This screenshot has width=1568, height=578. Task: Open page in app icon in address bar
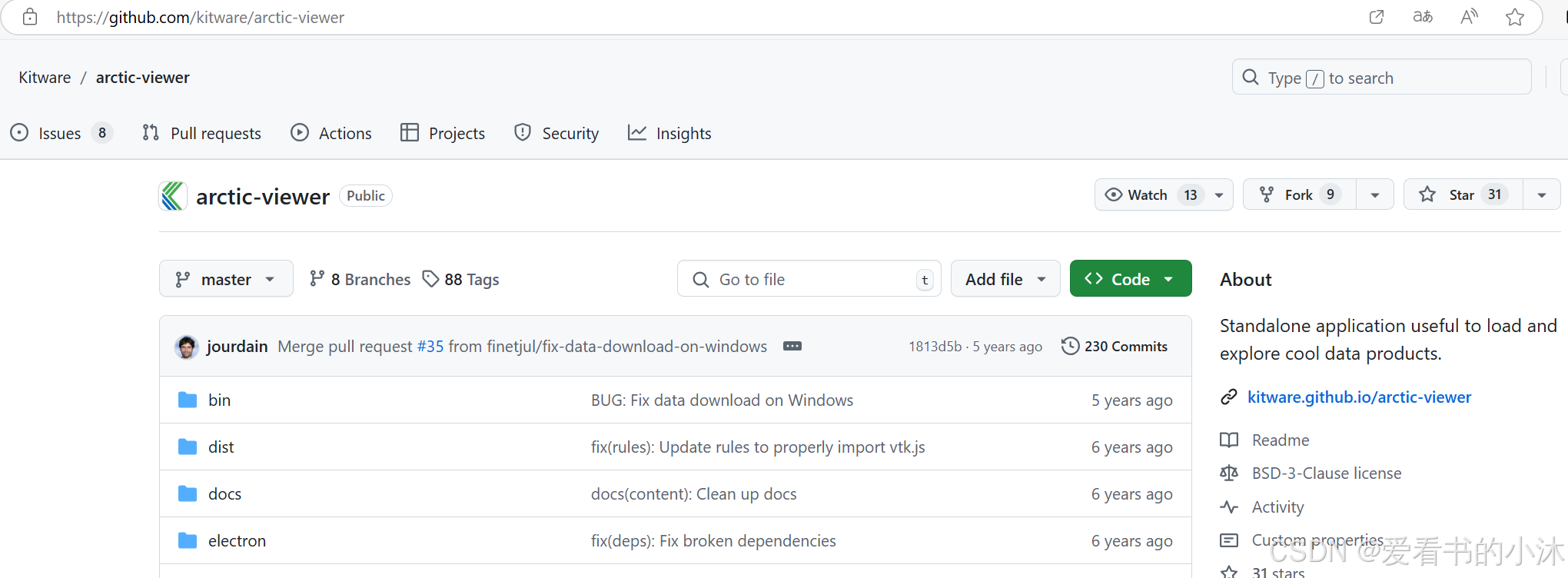(x=1377, y=17)
